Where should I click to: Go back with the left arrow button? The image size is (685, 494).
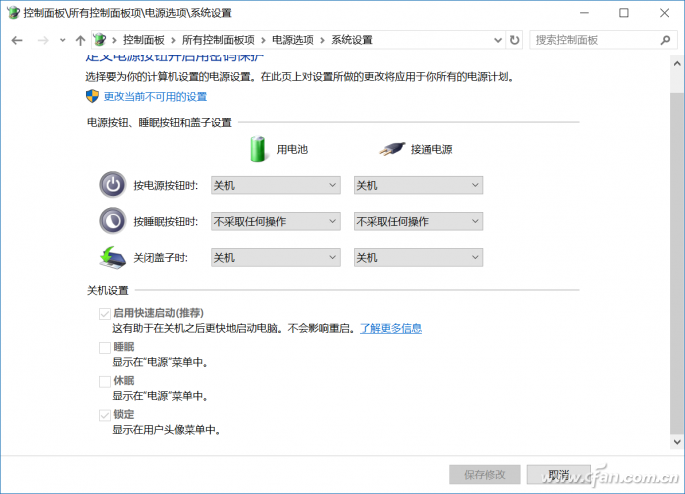pos(17,41)
